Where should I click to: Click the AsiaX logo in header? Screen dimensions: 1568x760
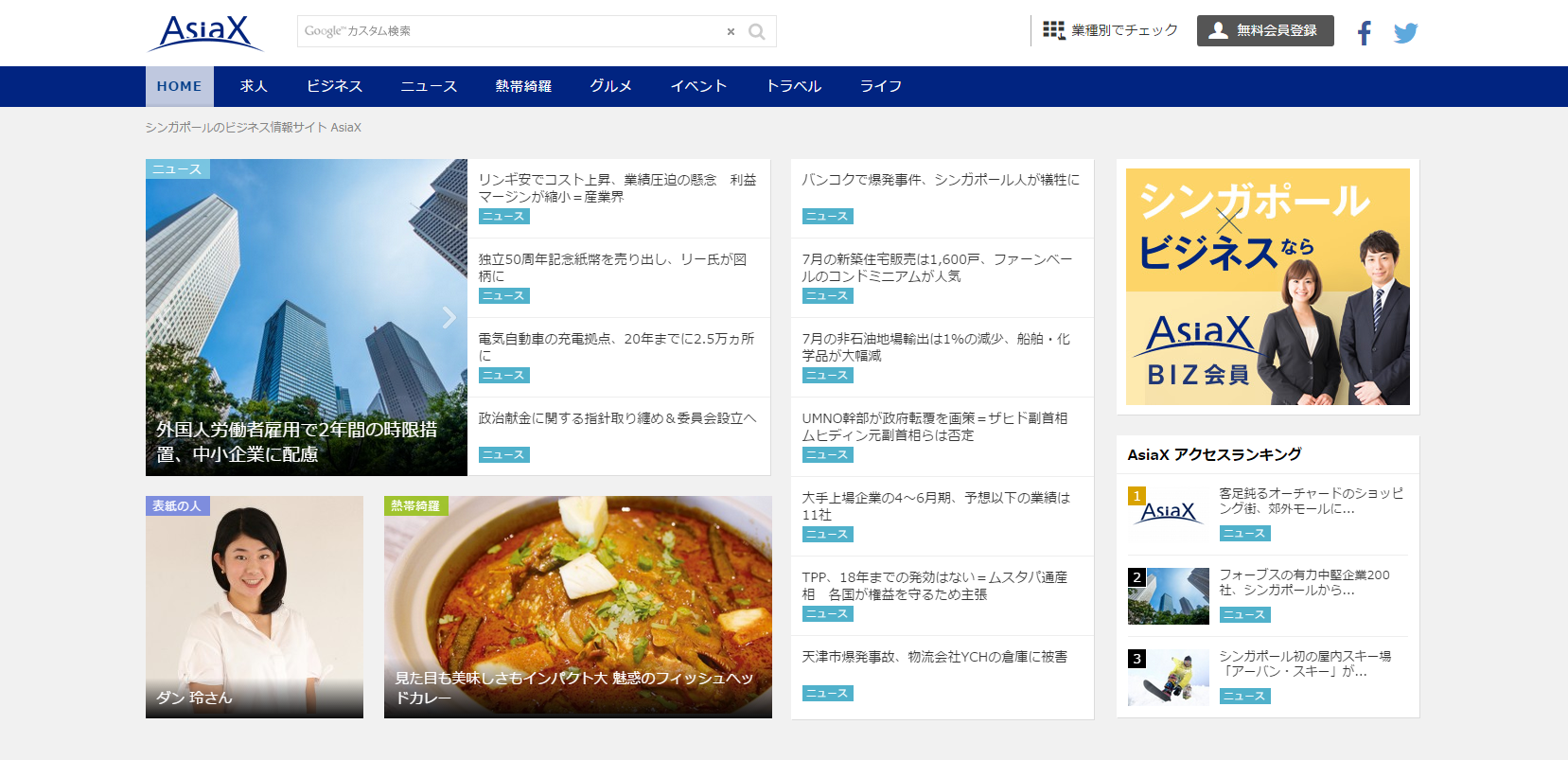tap(205, 33)
